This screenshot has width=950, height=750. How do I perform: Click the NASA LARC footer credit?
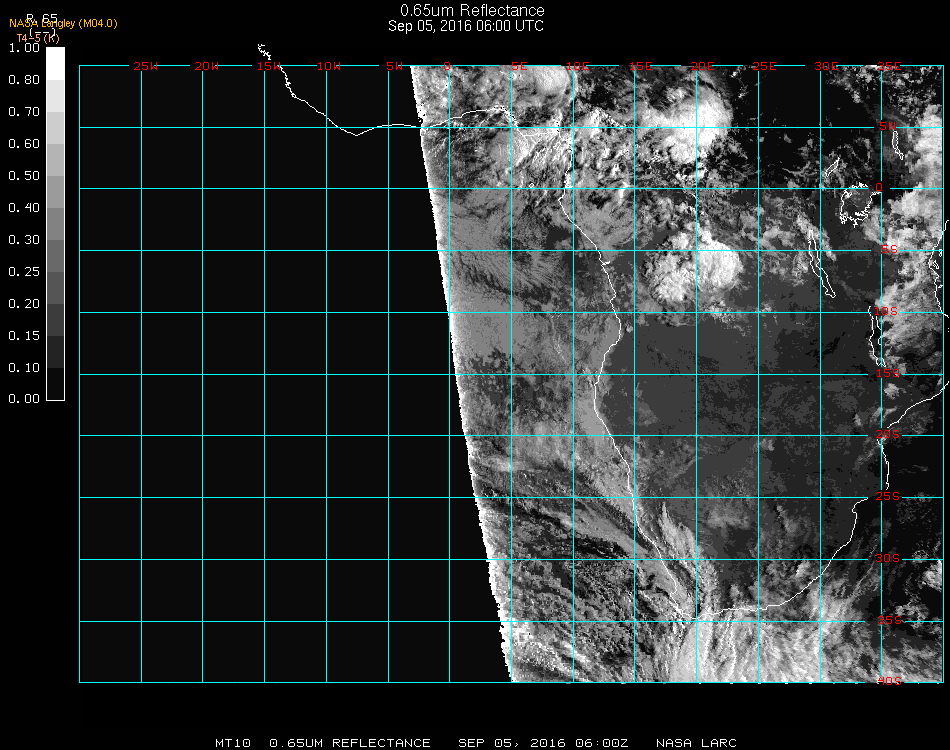click(695, 743)
